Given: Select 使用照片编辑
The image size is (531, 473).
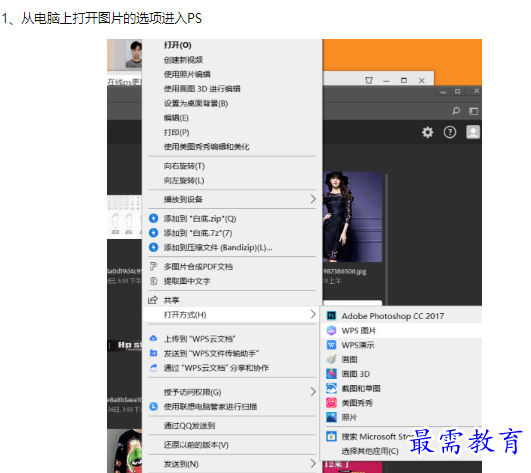Looking at the screenshot, I should tap(187, 74).
